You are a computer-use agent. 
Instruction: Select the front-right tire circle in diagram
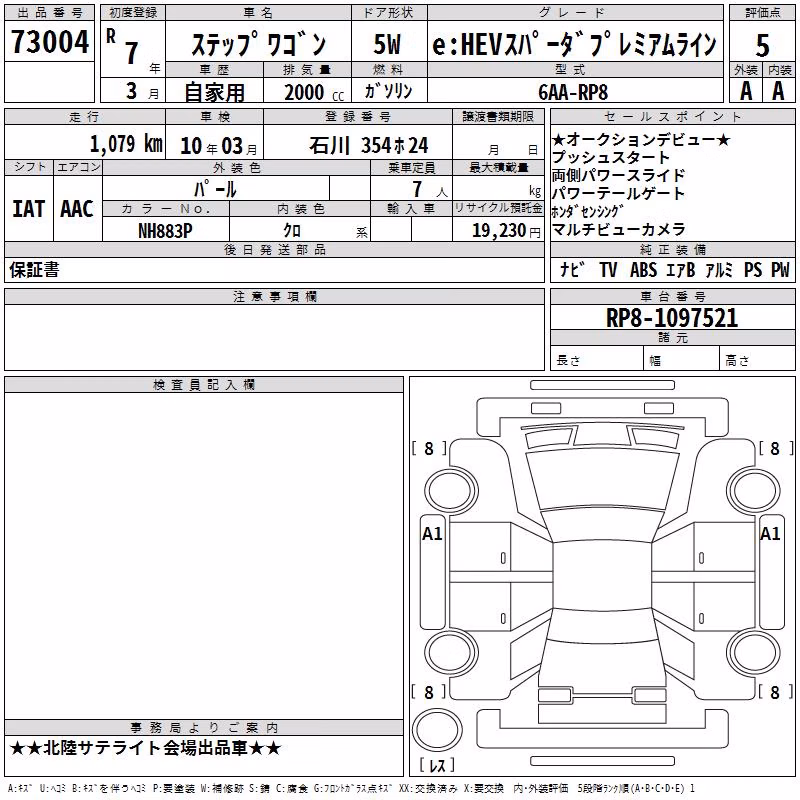[x=754, y=491]
